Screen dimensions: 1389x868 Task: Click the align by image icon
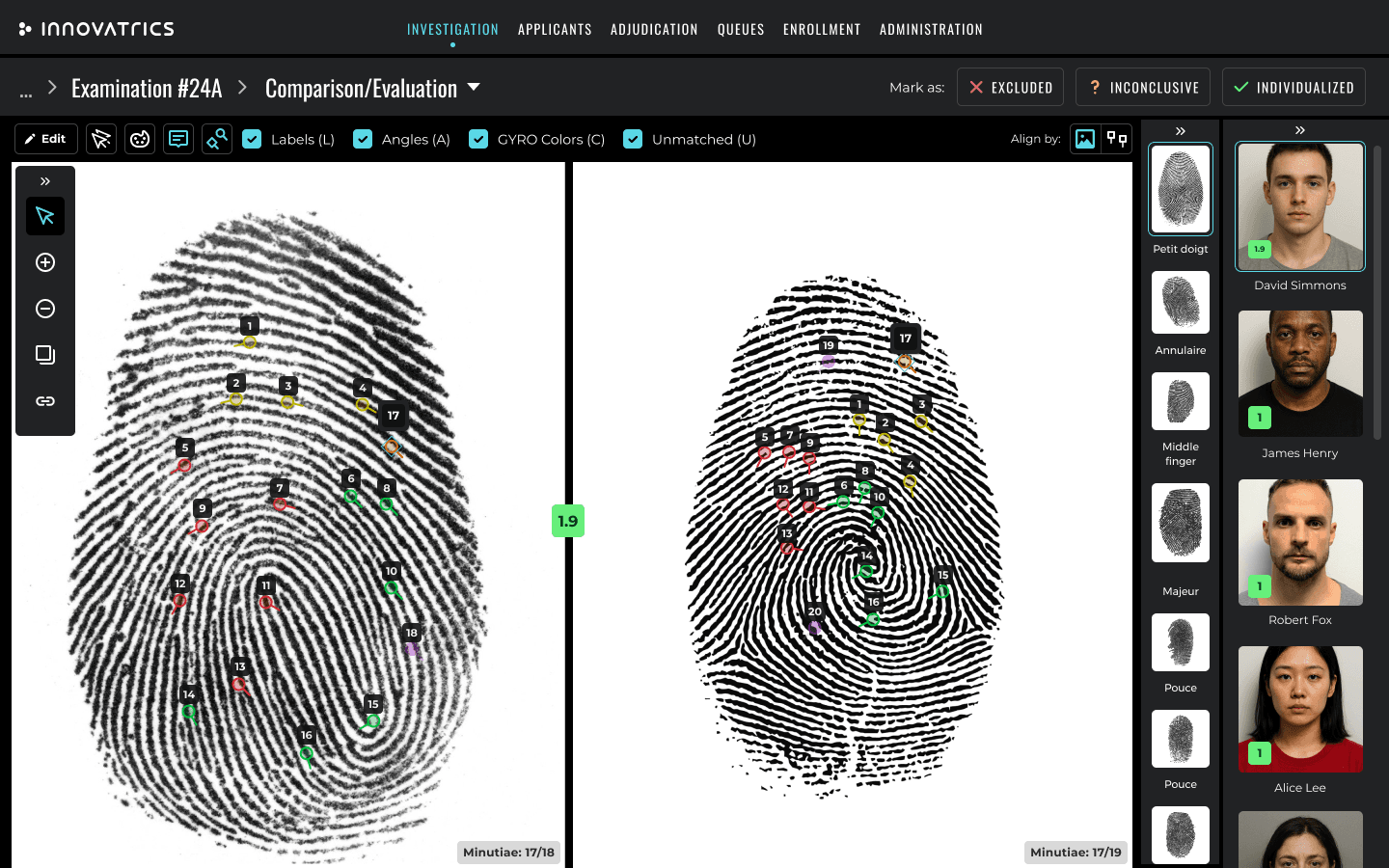click(x=1085, y=138)
